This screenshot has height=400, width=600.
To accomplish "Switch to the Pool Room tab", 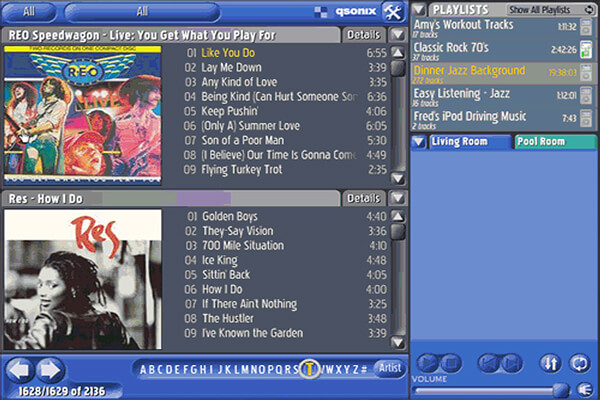I will pos(555,142).
